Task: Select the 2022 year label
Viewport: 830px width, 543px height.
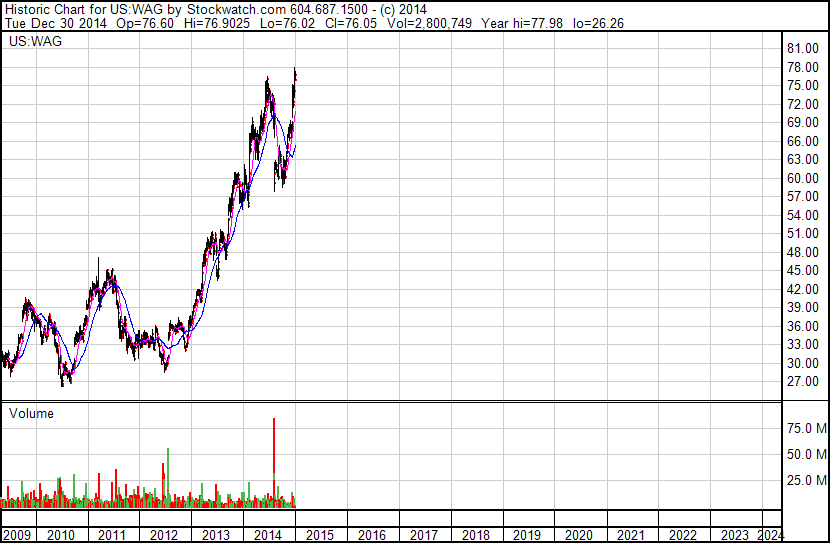Action: [x=683, y=535]
